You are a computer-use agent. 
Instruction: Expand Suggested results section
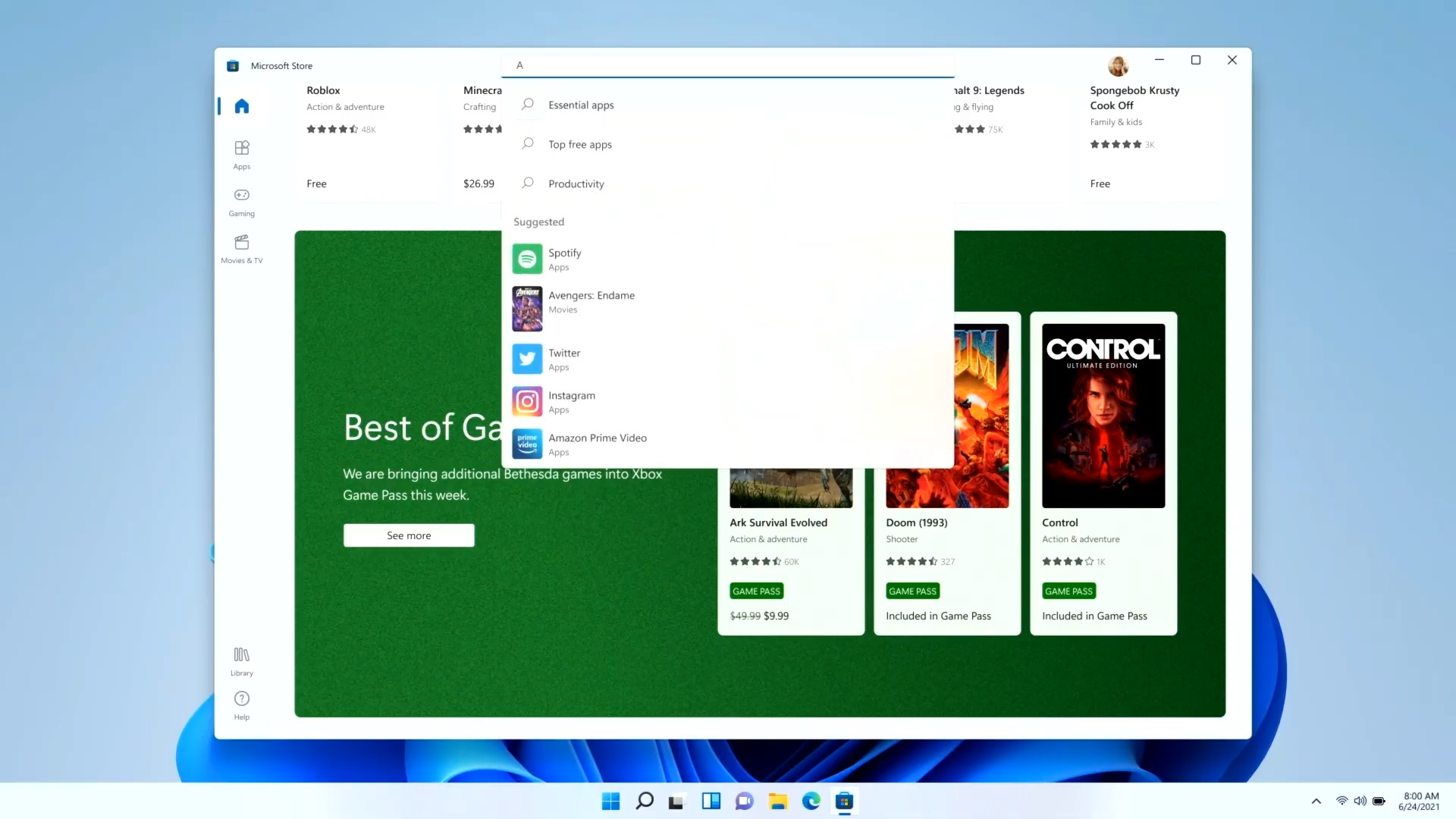pos(538,221)
